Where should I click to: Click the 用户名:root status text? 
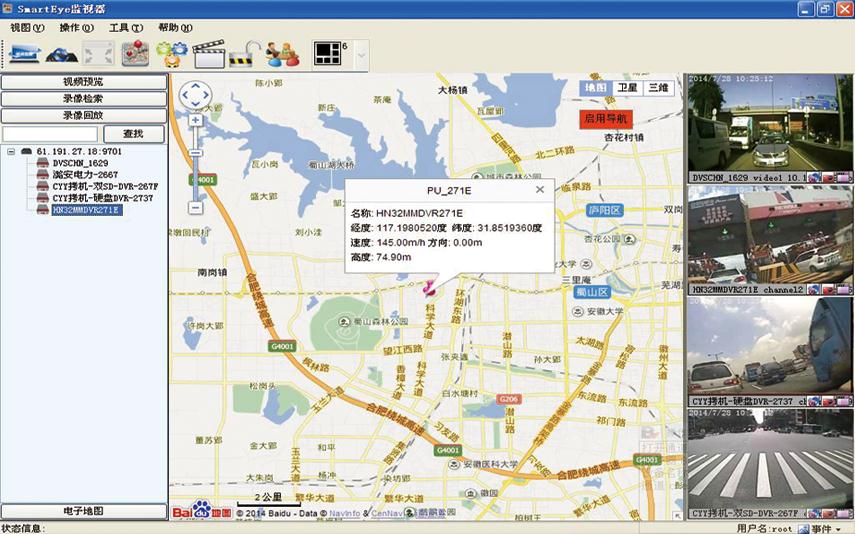click(764, 528)
